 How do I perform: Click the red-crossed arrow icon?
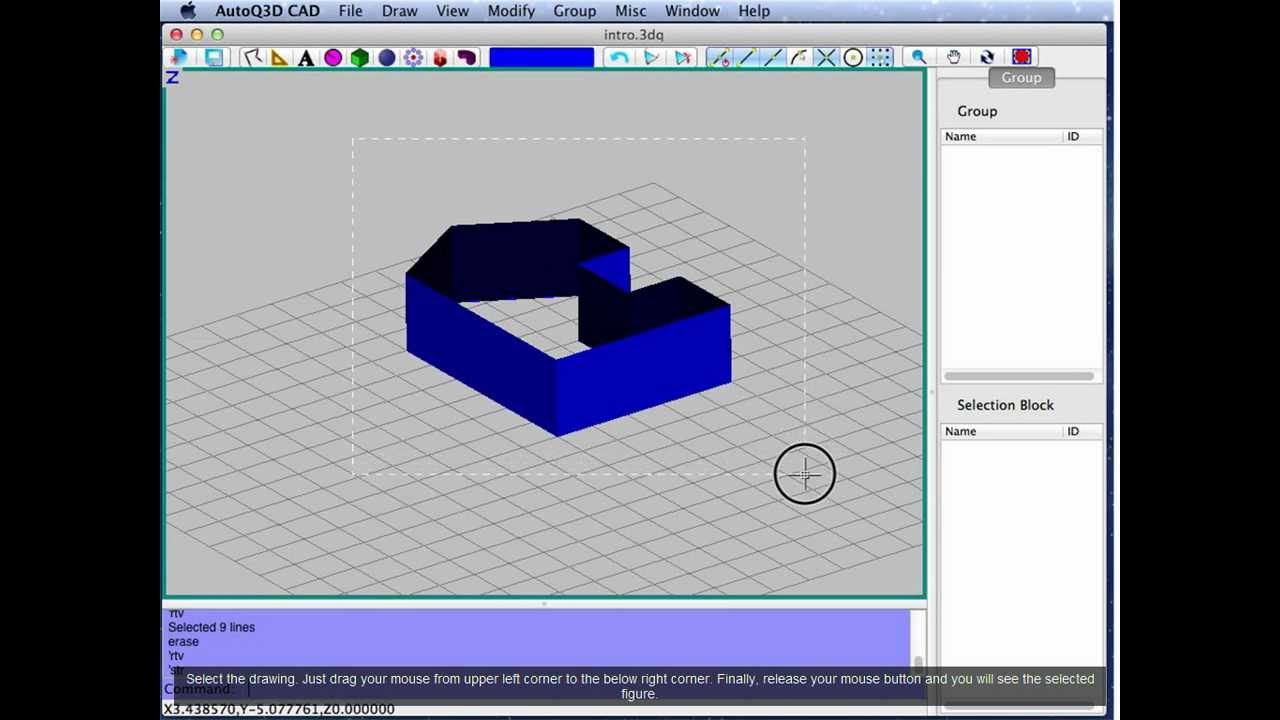[683, 58]
